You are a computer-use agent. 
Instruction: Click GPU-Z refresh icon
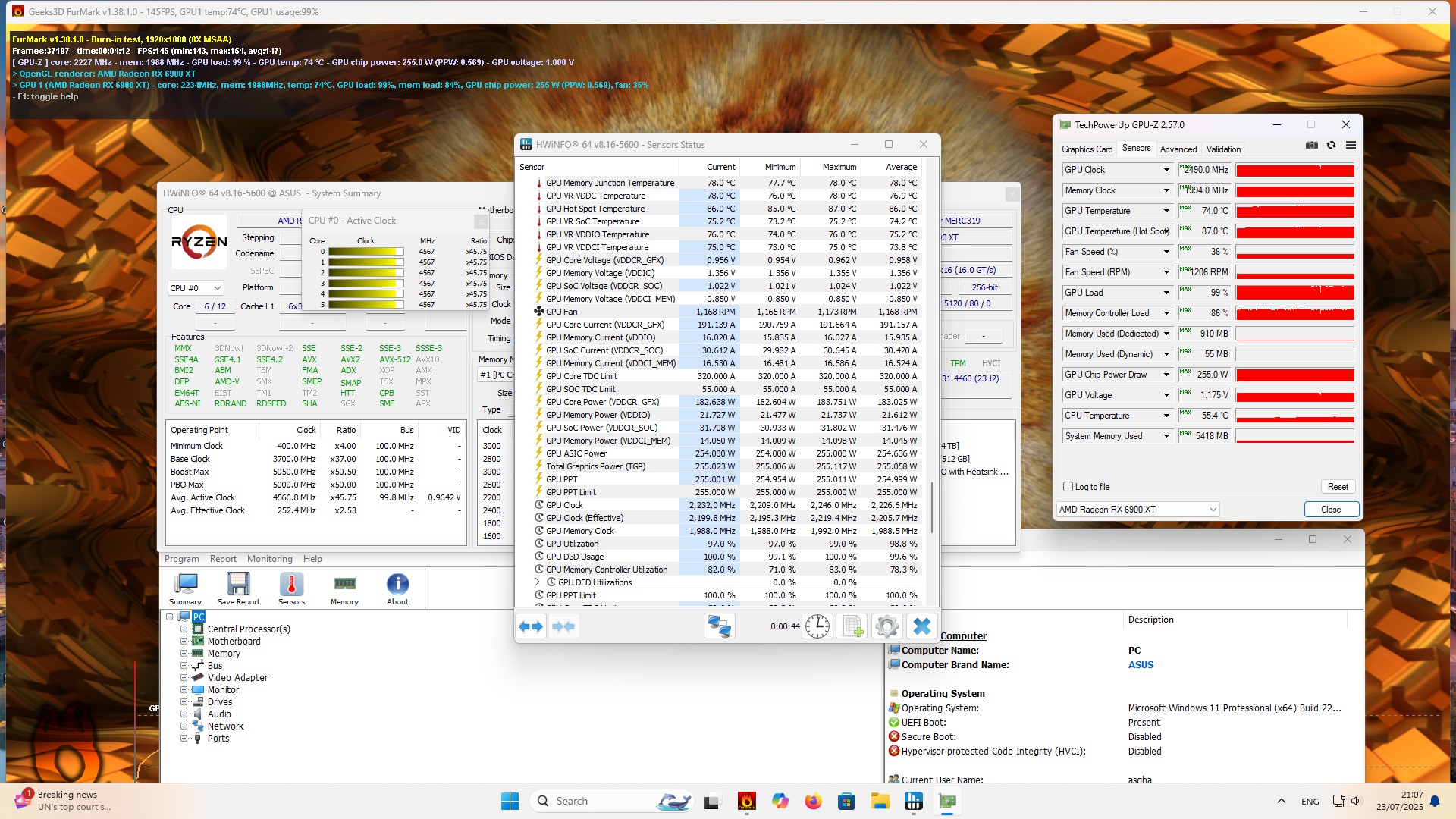point(1331,145)
